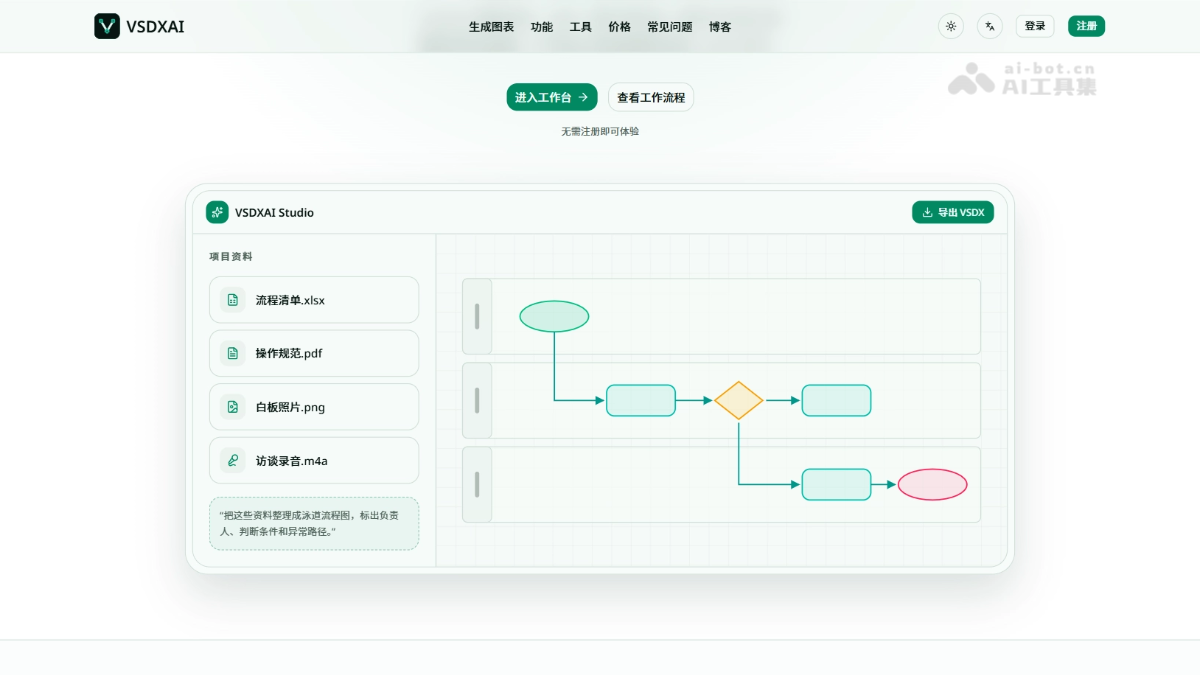Click the VSDXAI Studio title text
This screenshot has height=675, width=1200.
pyautogui.click(x=274, y=212)
